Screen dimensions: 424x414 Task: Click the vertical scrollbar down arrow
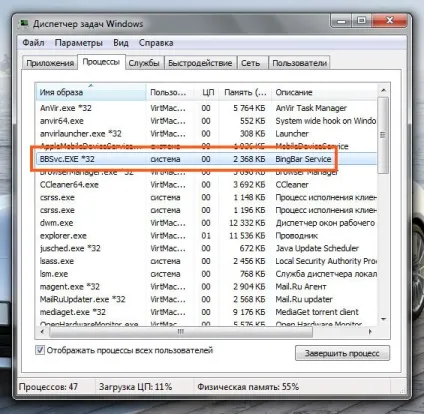[x=383, y=319]
